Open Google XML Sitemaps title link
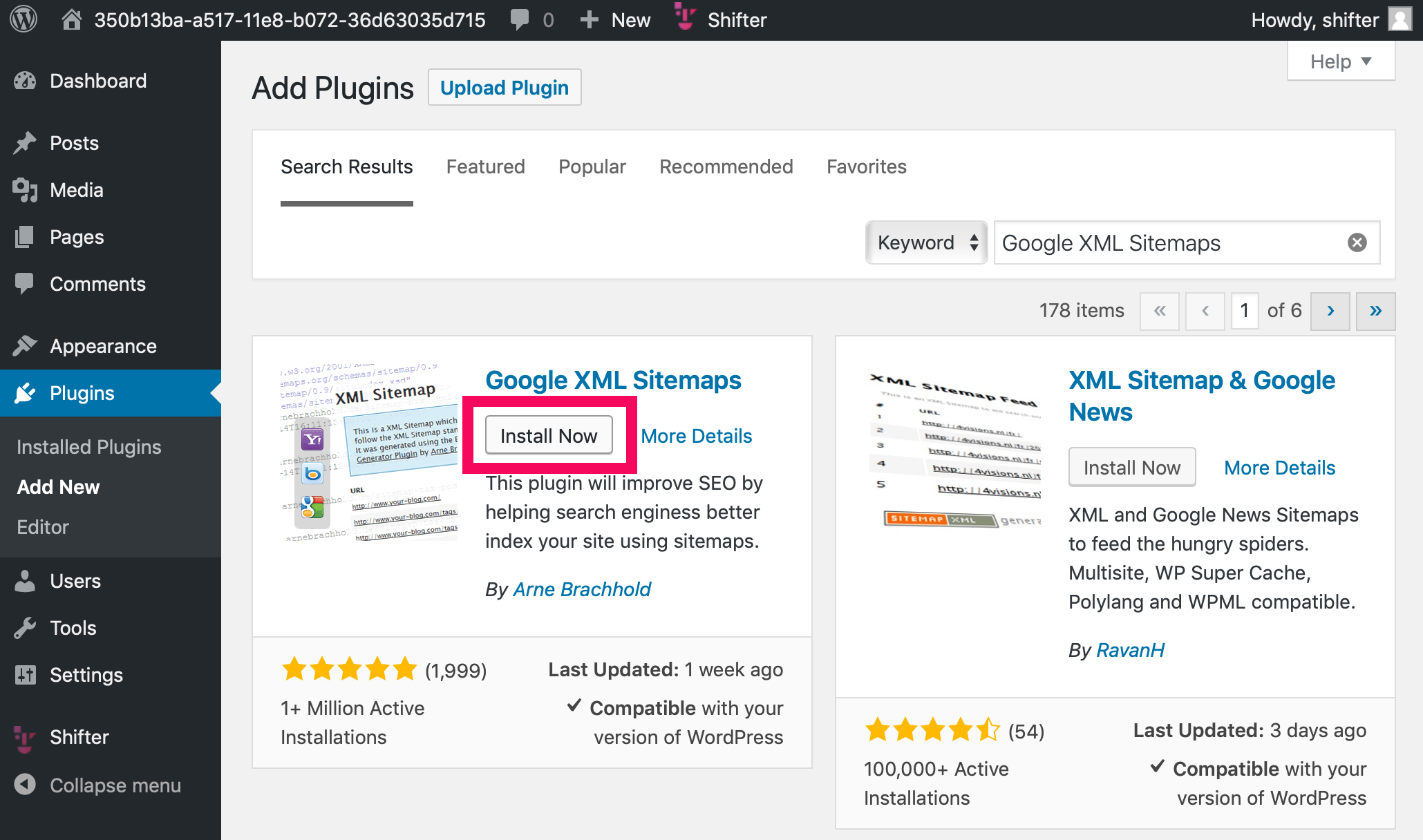This screenshot has width=1423, height=840. pos(613,381)
